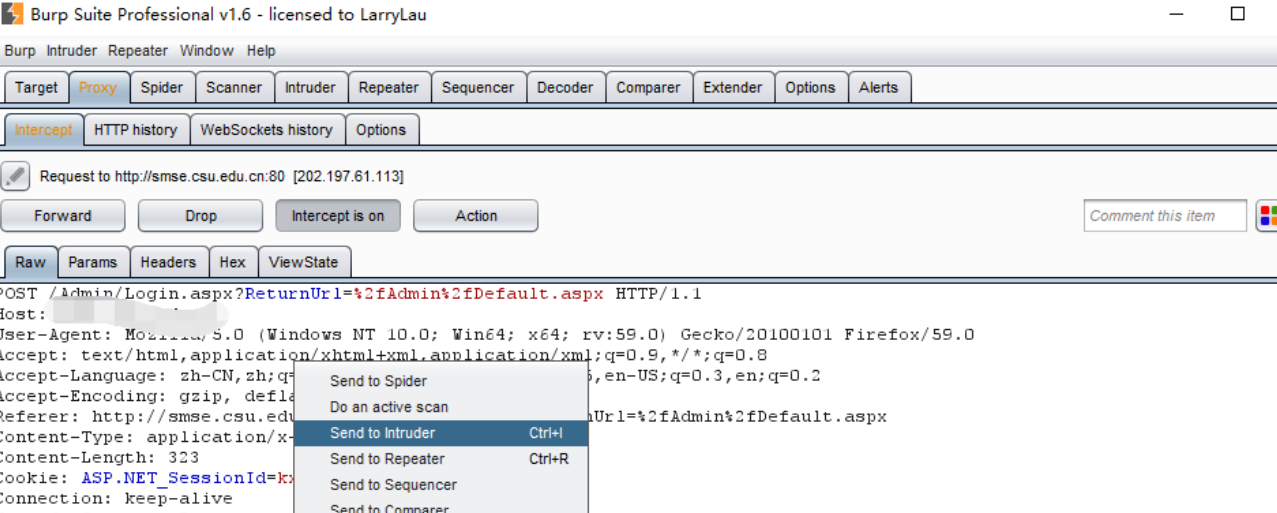Open the Scanner tab
1277x513 pixels.
click(x=234, y=88)
